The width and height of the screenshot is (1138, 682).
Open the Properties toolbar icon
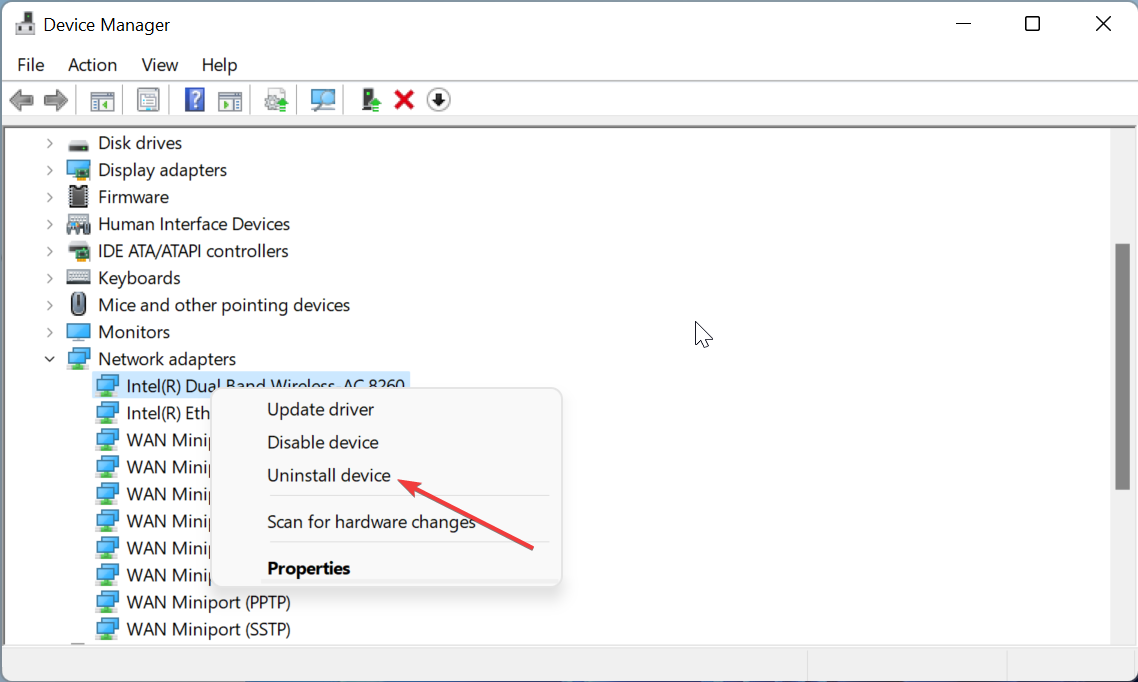tap(148, 100)
